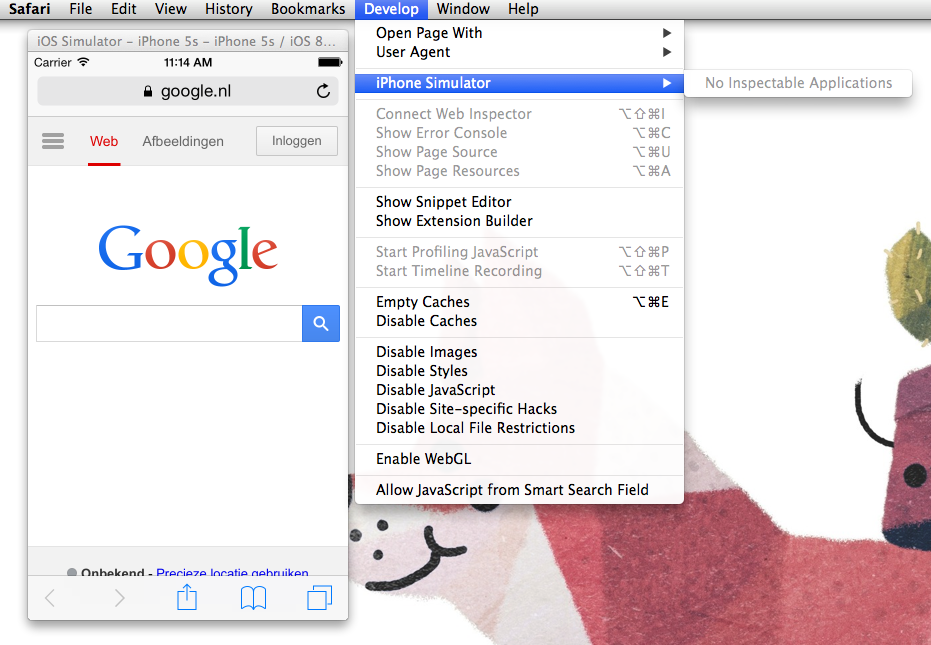
Task: Toggle Disable JavaScript option
Action: pyautogui.click(x=520, y=390)
